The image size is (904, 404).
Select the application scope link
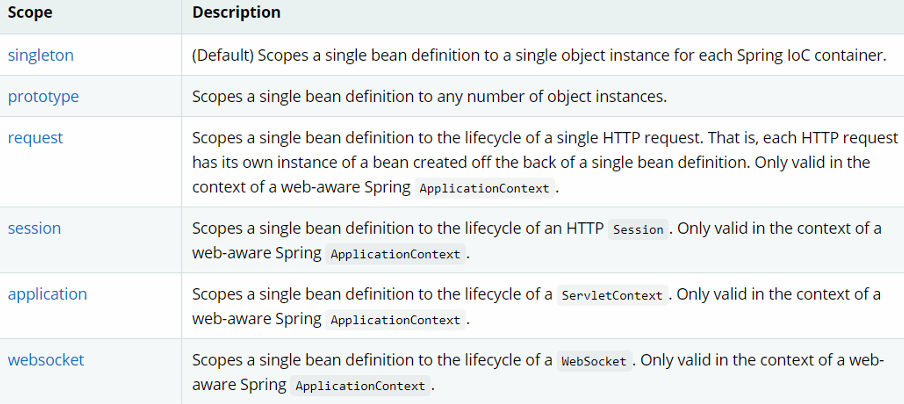[47, 294]
